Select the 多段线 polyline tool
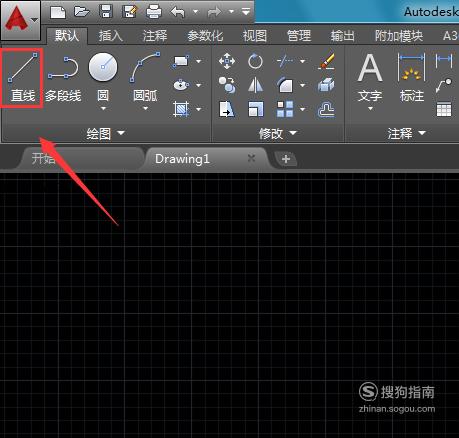459x438 pixels. [63, 79]
